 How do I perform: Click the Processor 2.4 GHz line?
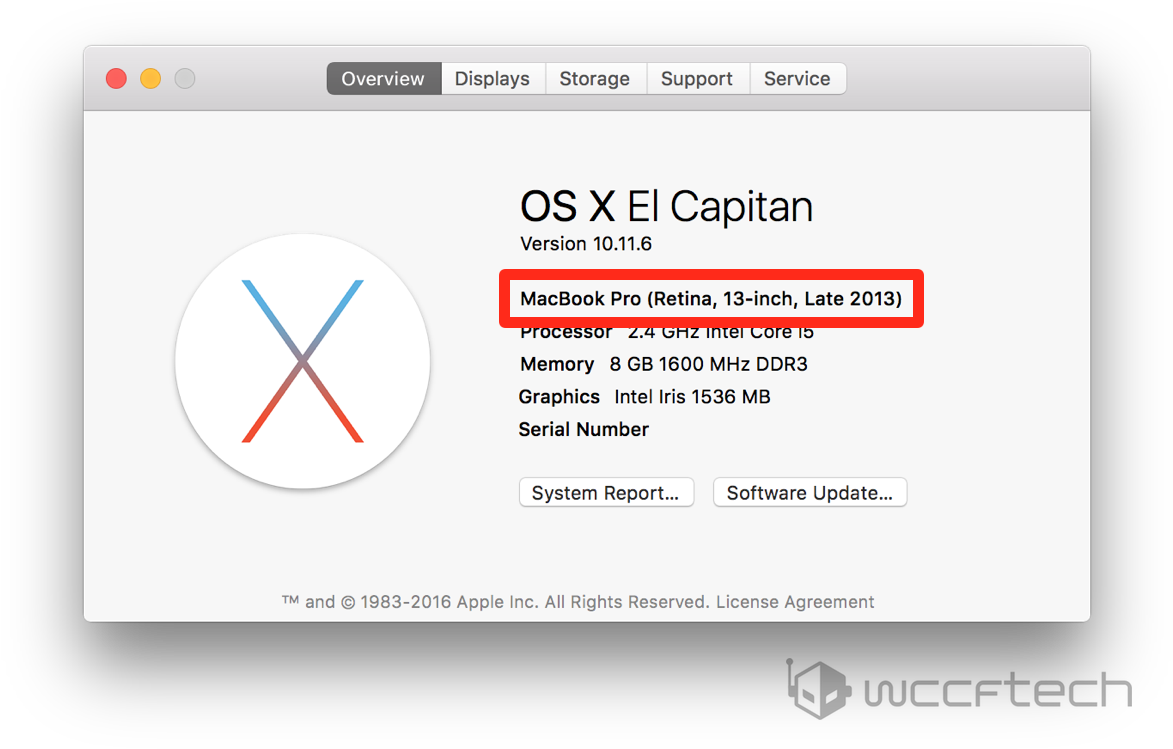tap(667, 333)
